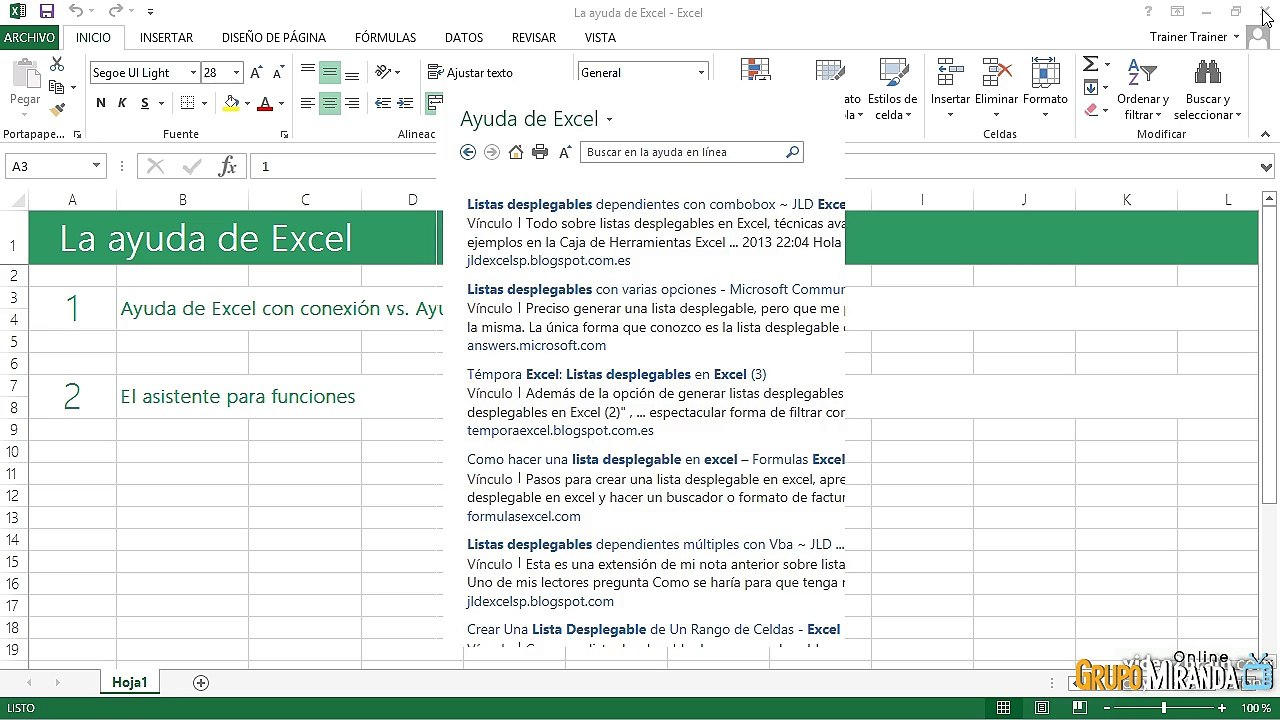Toggle Negrita bold N button

(101, 103)
